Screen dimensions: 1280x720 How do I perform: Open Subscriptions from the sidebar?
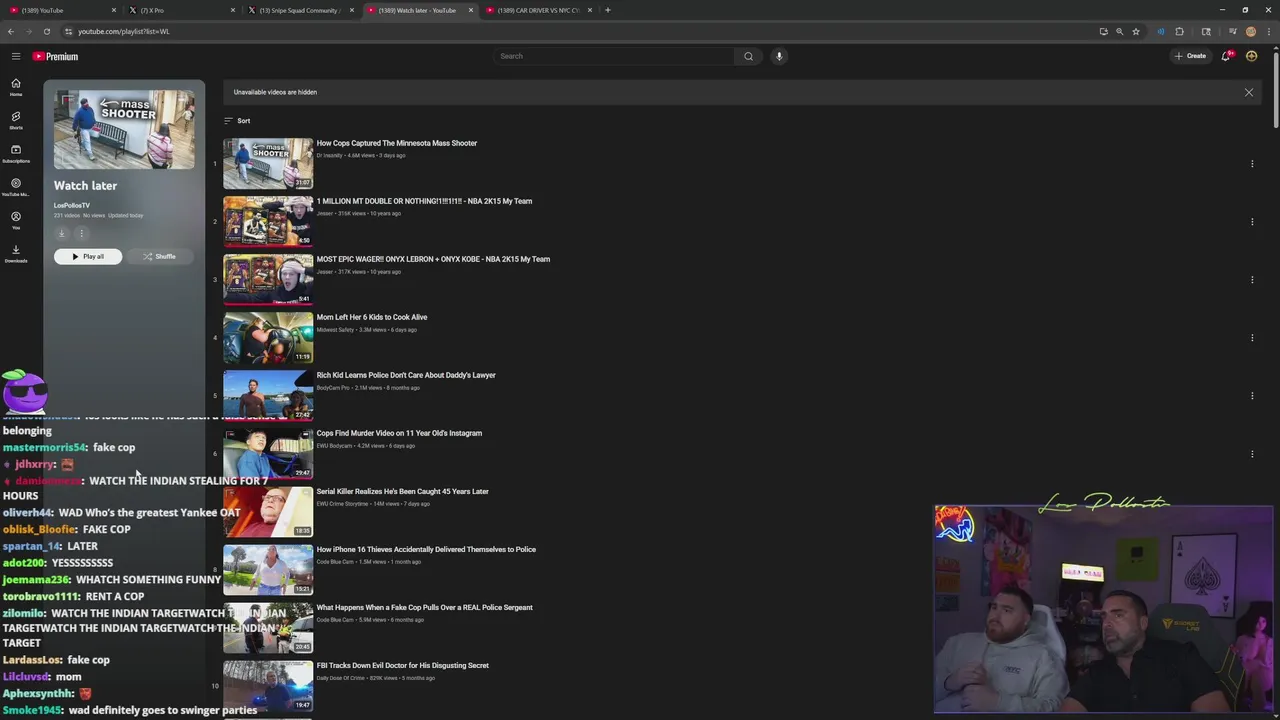tap(16, 153)
